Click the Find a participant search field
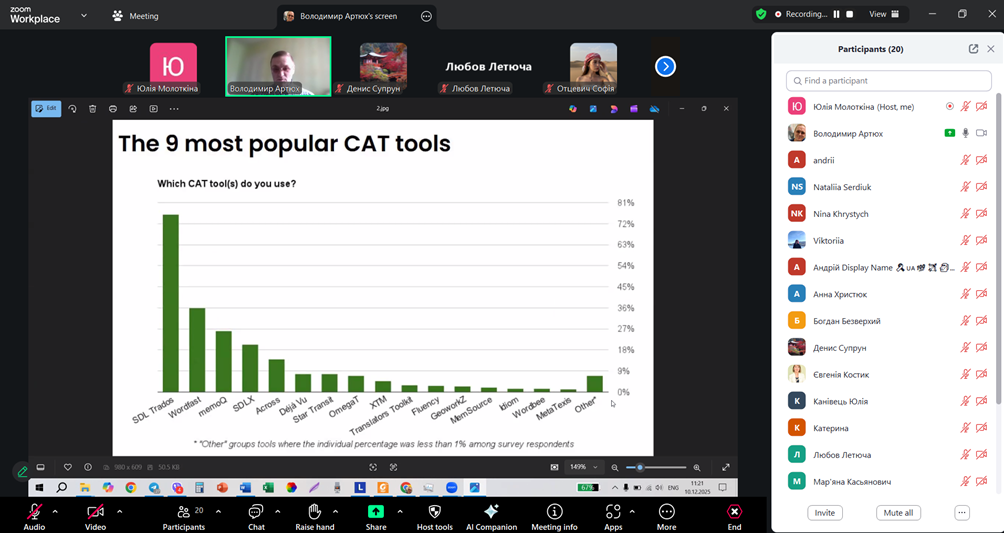1004x533 pixels. 887,80
